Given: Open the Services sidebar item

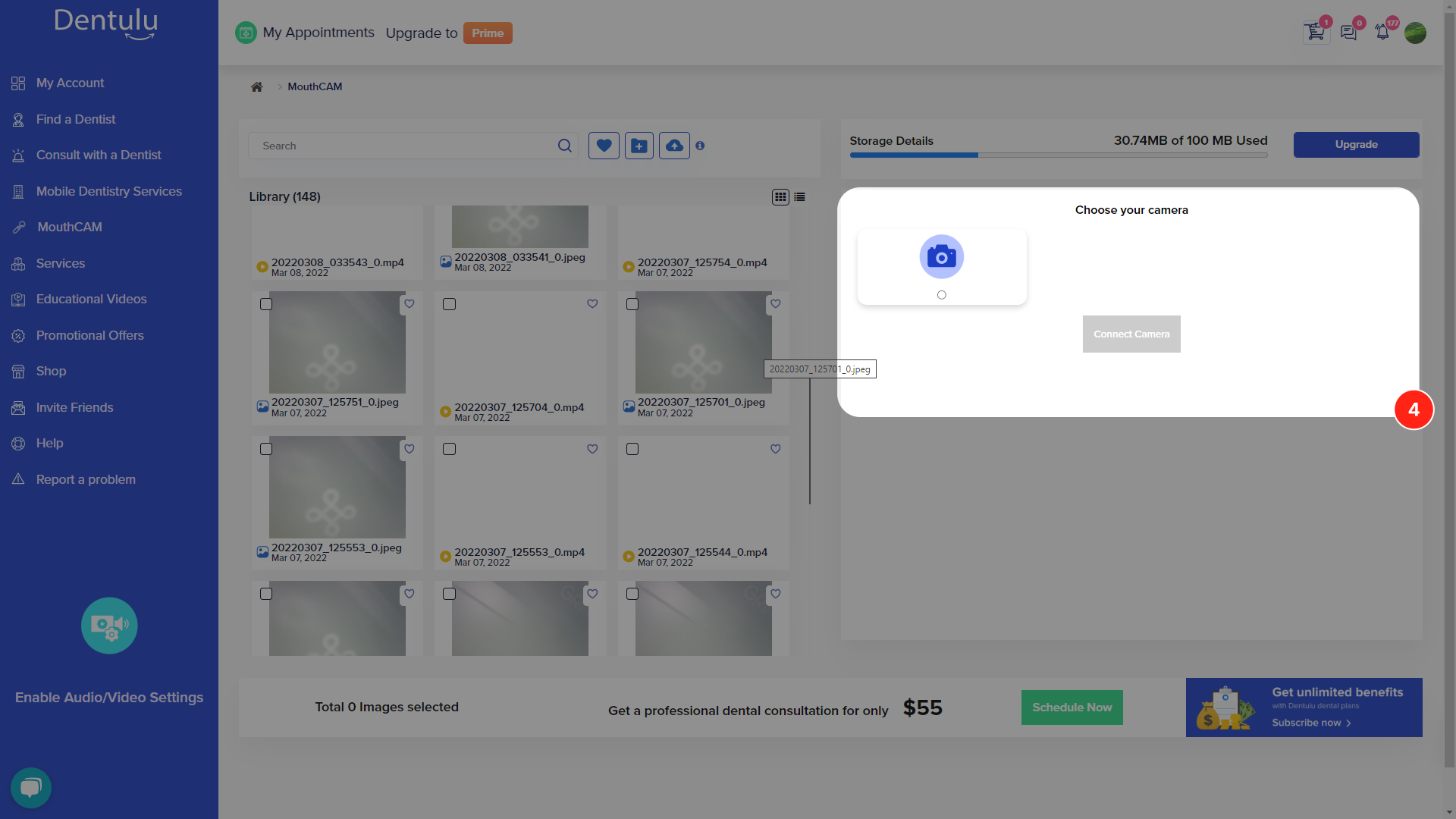Looking at the screenshot, I should [61, 263].
